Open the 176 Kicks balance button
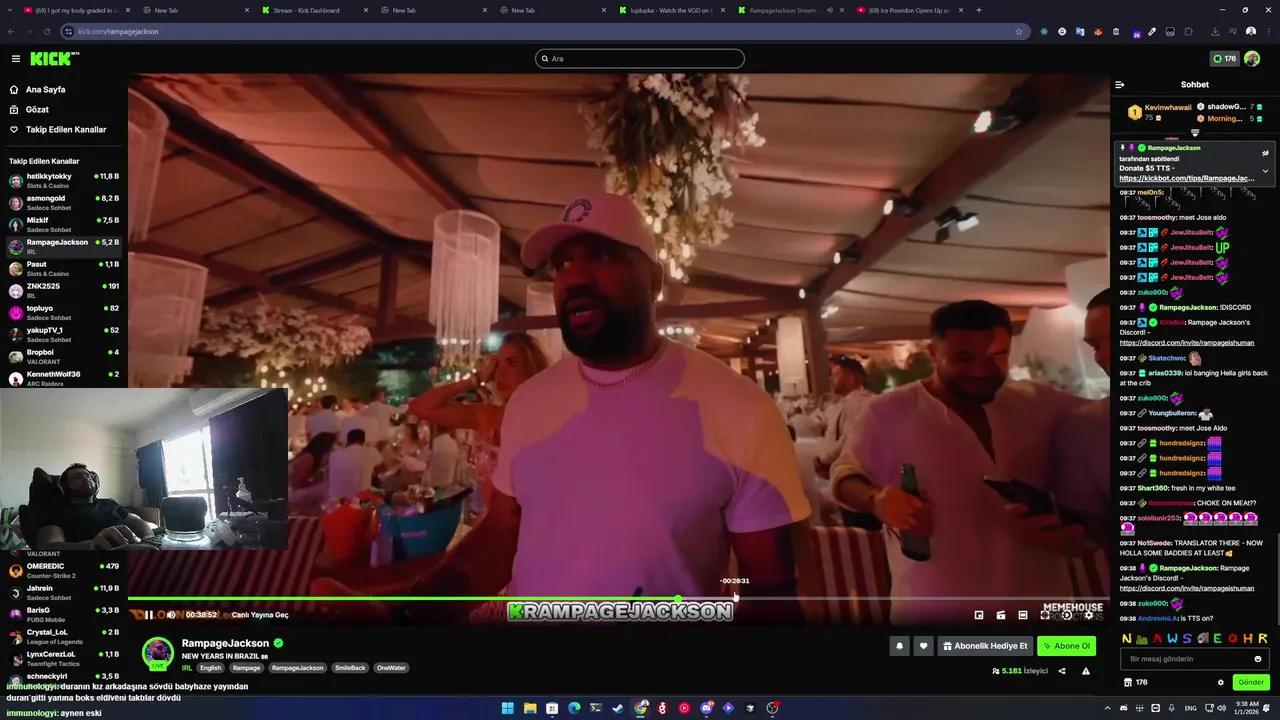This screenshot has width=1280, height=720. 1225,59
